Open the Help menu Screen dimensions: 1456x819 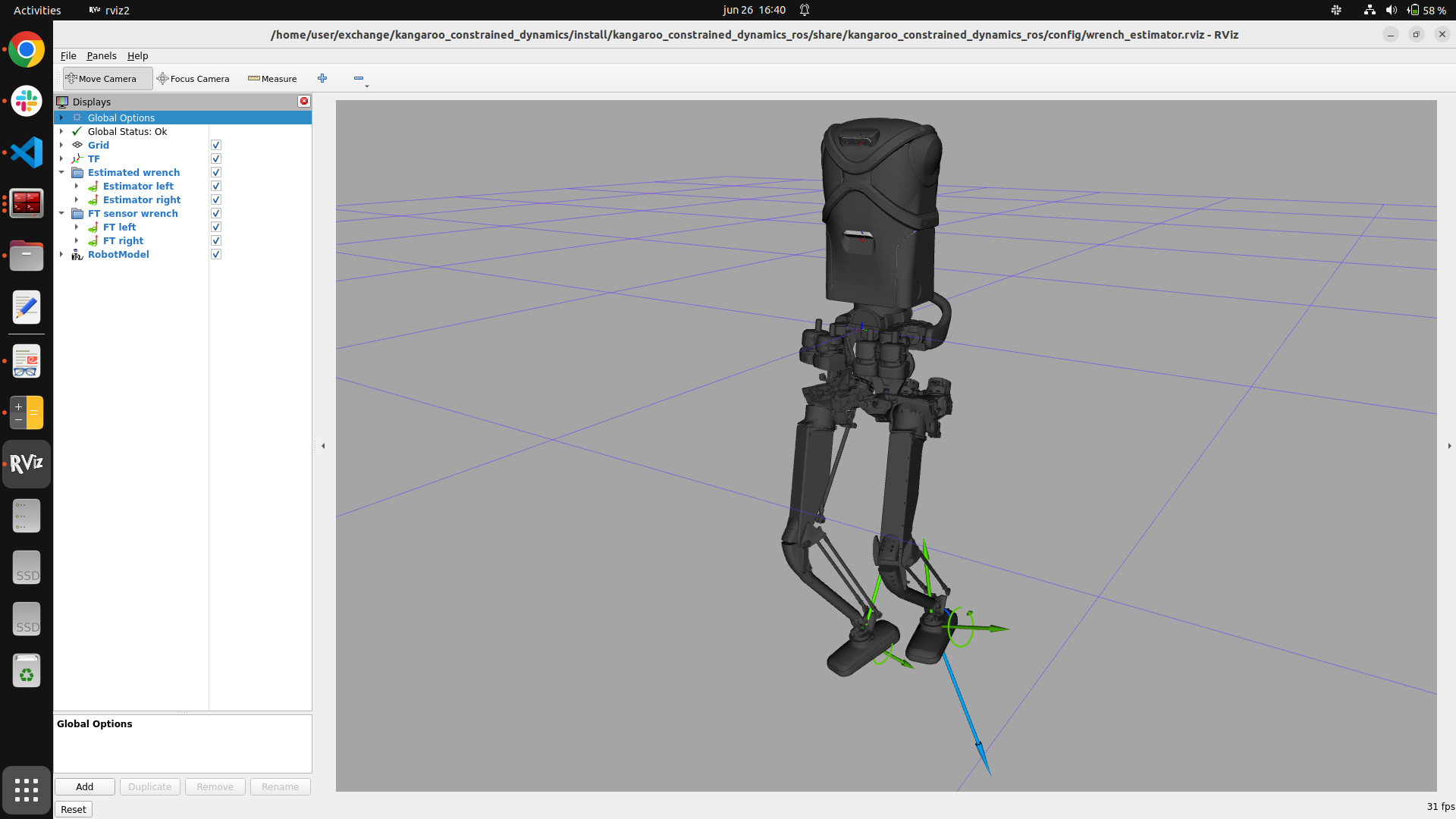tap(137, 55)
